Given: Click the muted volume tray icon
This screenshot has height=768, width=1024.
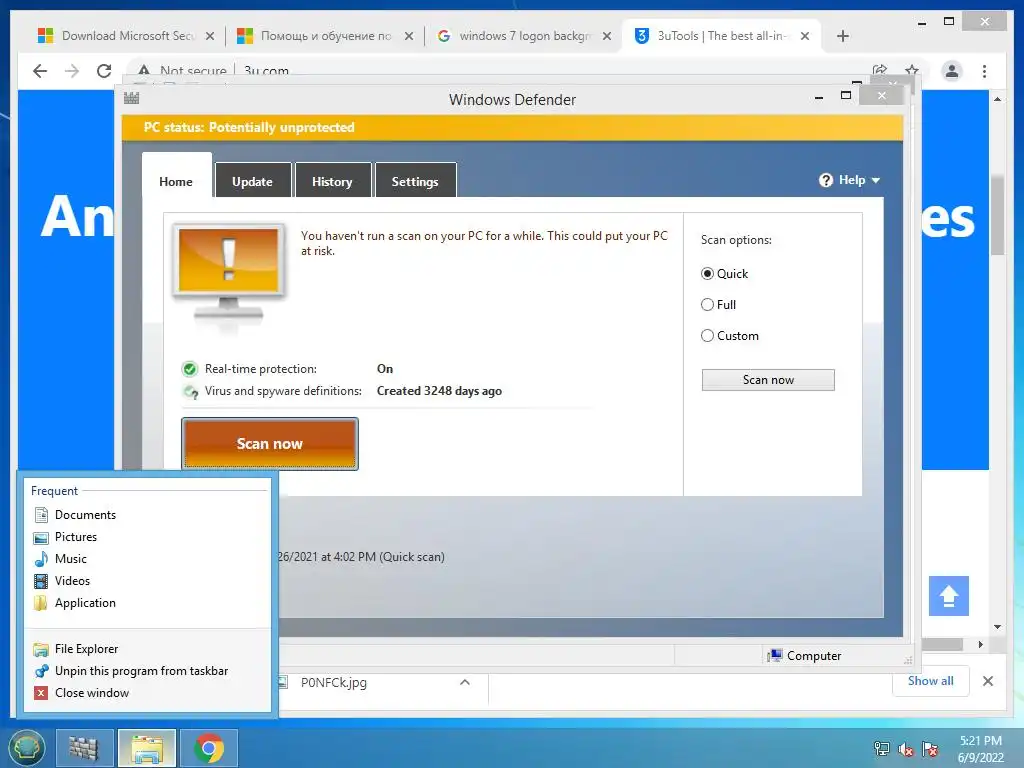Looking at the screenshot, I should click(906, 749).
